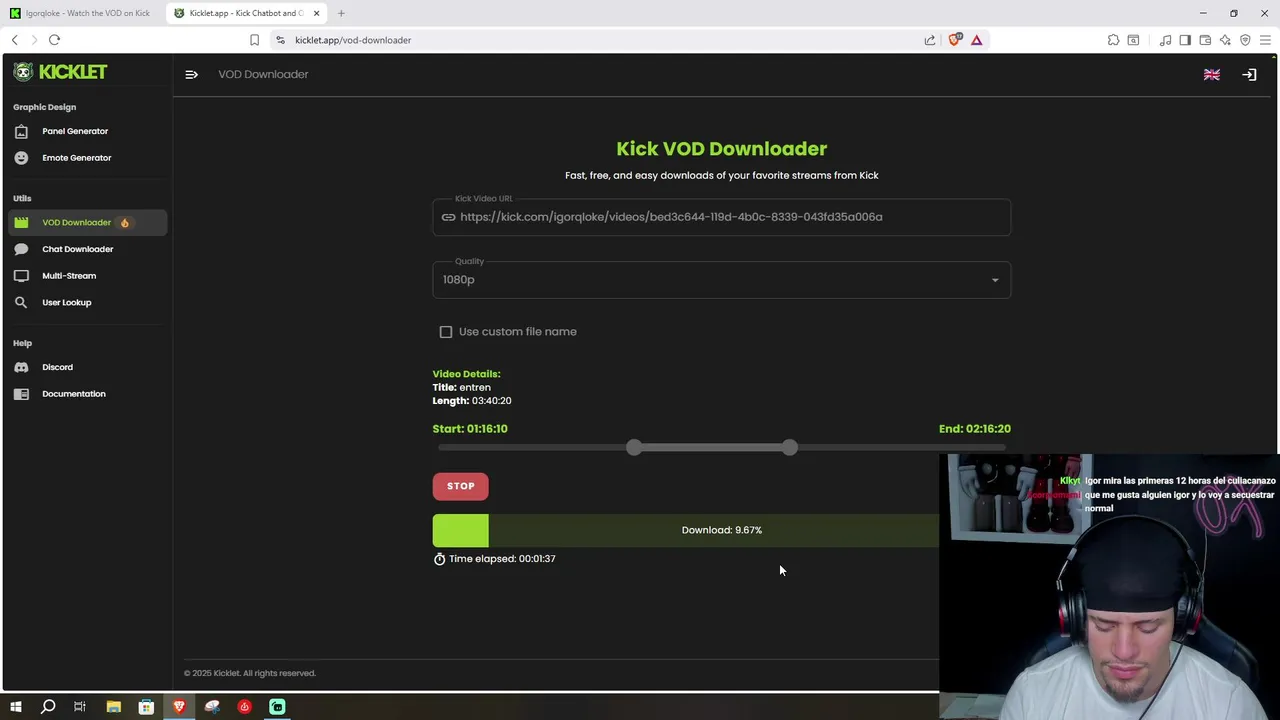This screenshot has width=1280, height=720.
Task: Open a new browser tab
Action: (x=341, y=13)
